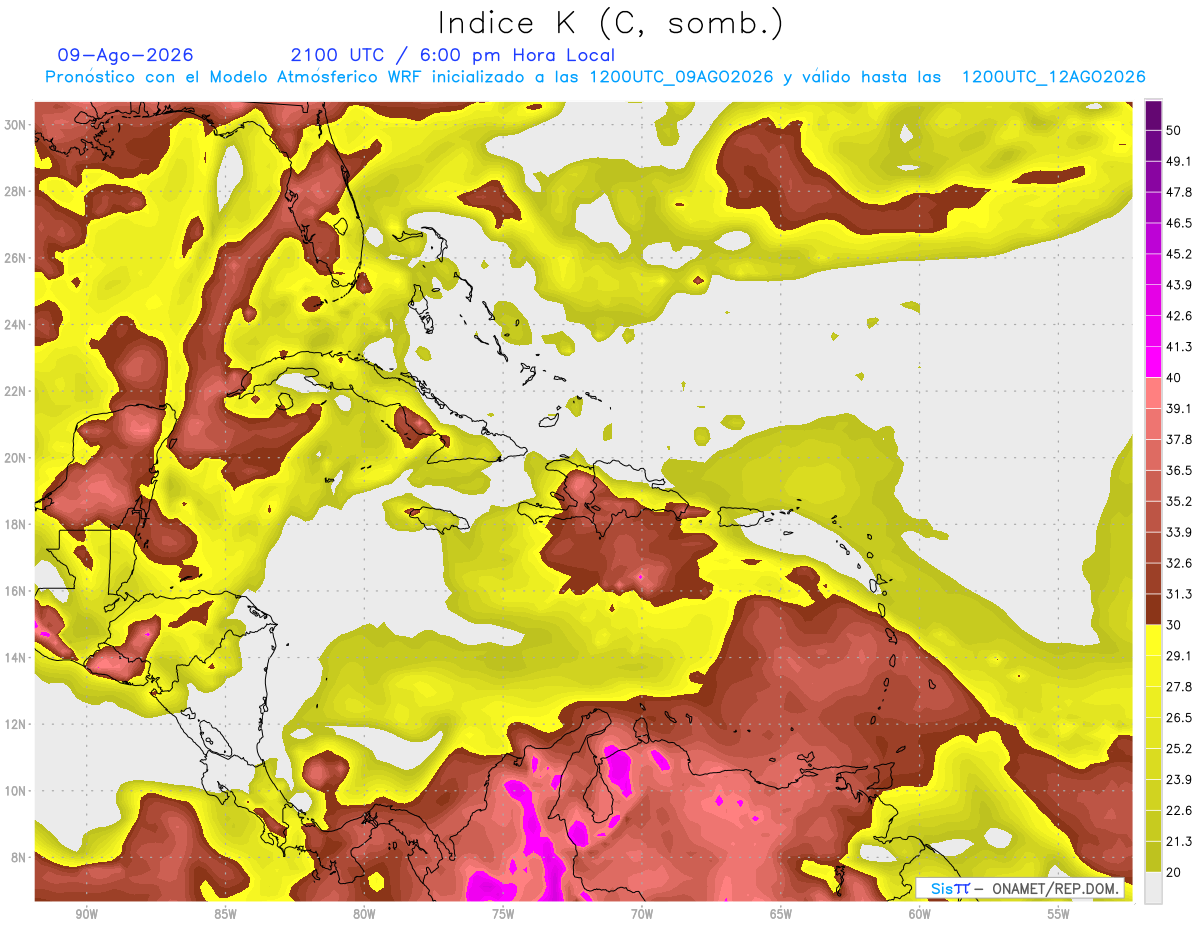Click the latitude axis label "12N"

15,724
